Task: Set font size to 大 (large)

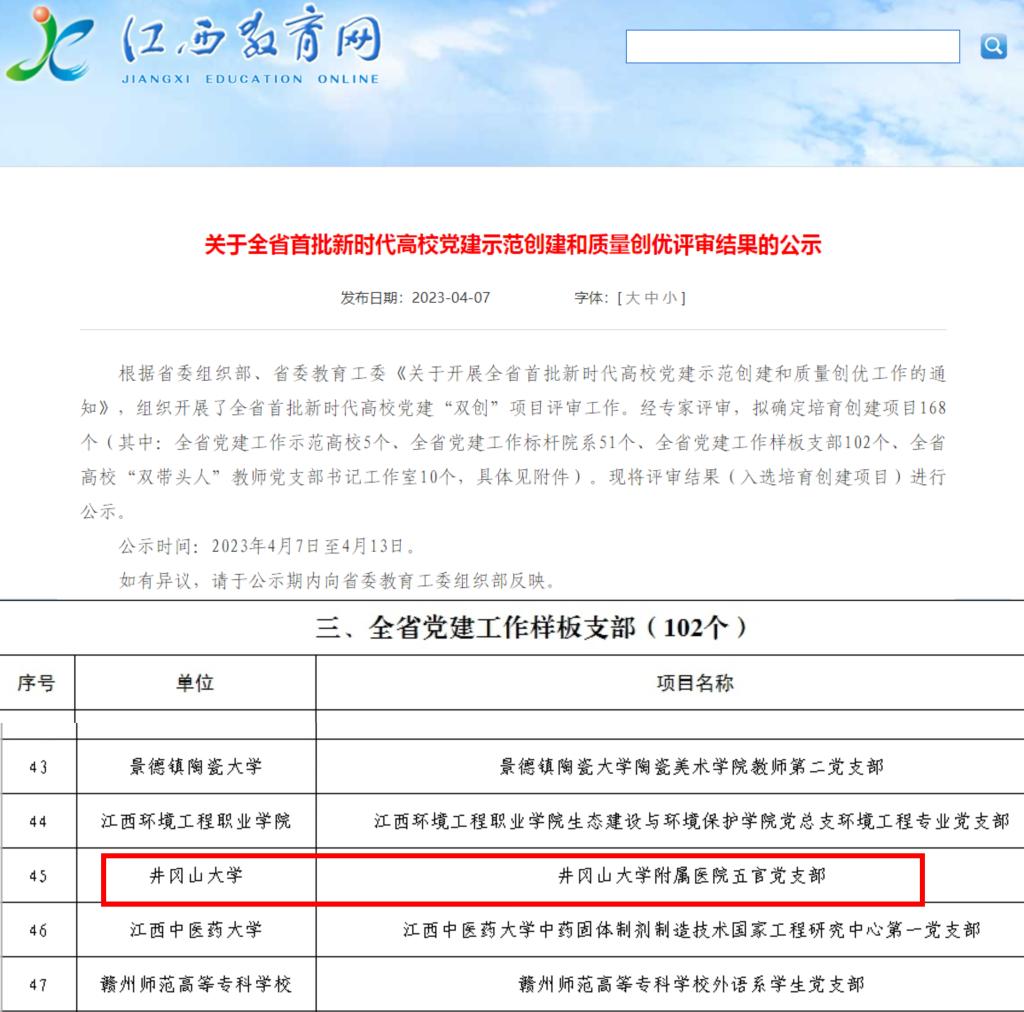Action: click(632, 298)
